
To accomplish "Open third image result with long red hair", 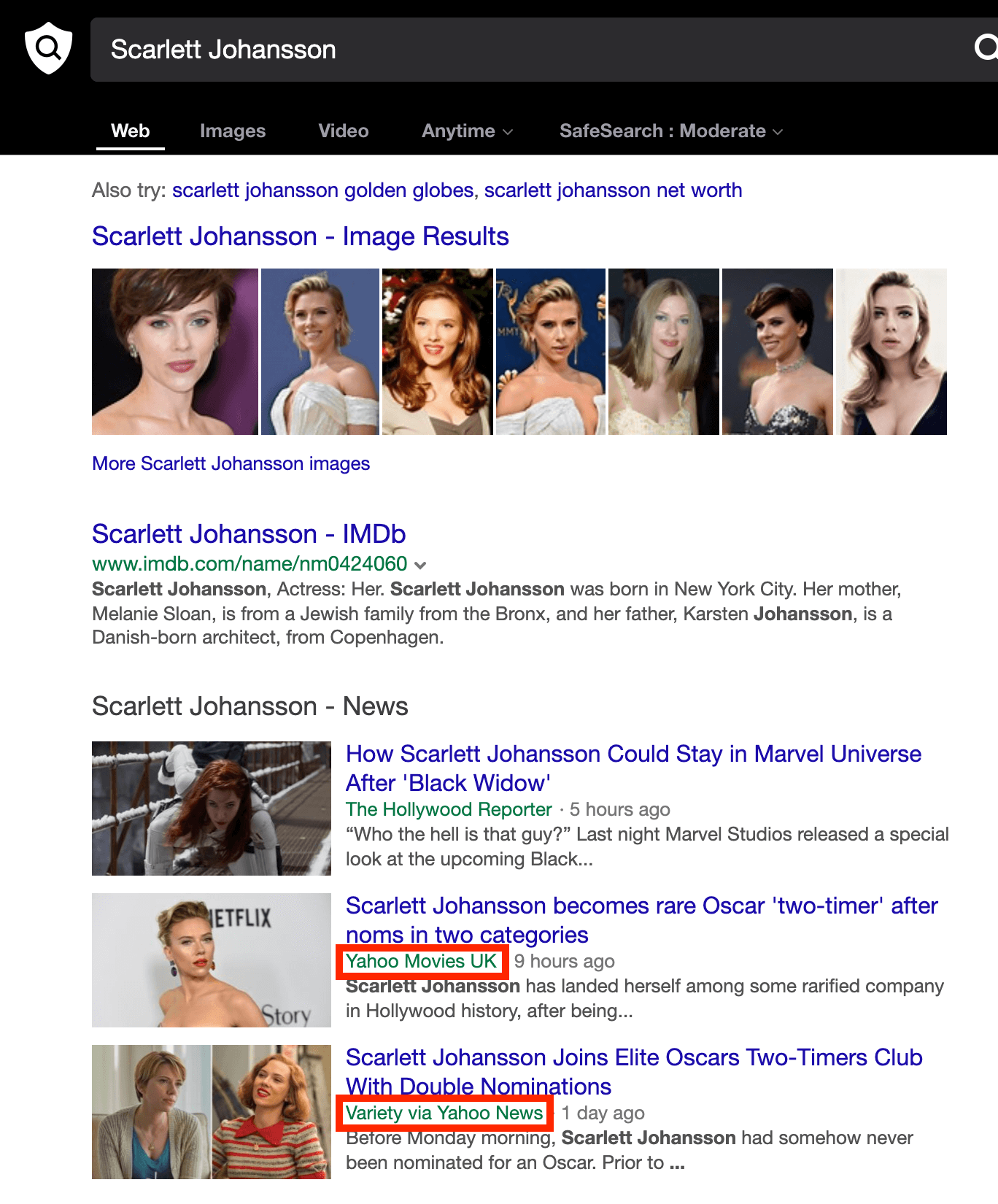I will pyautogui.click(x=438, y=352).
